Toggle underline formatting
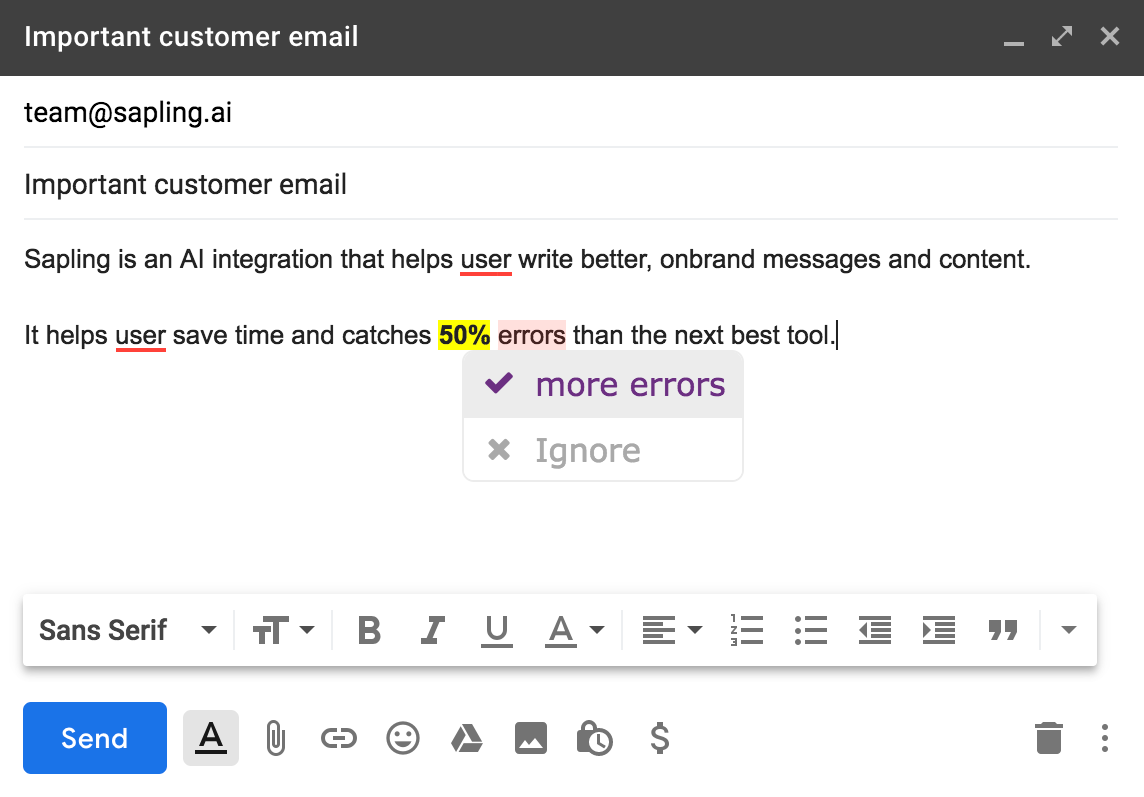Viewport: 1144px width, 797px height. coord(497,630)
